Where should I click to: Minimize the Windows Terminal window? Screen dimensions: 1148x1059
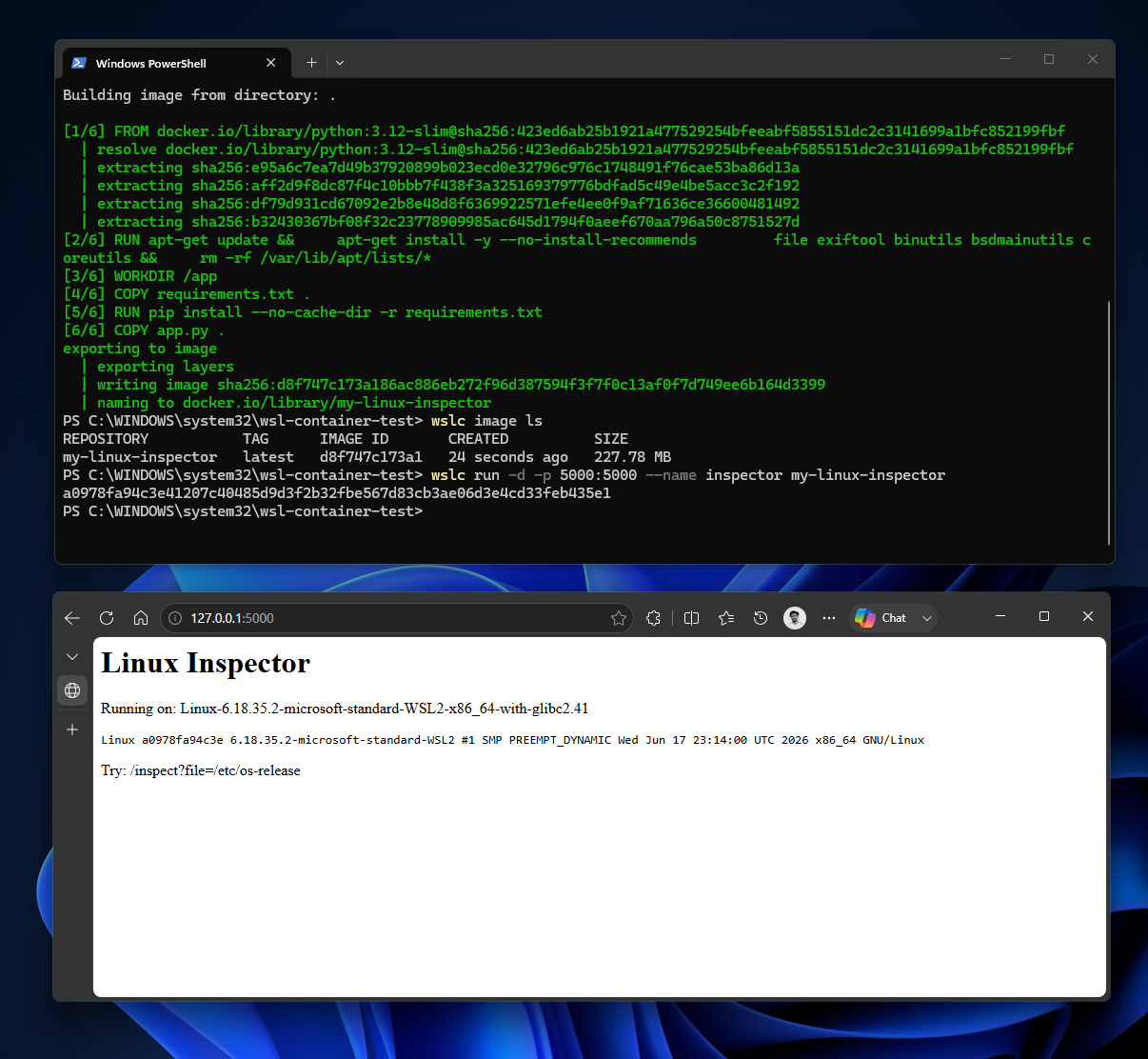[x=1005, y=59]
